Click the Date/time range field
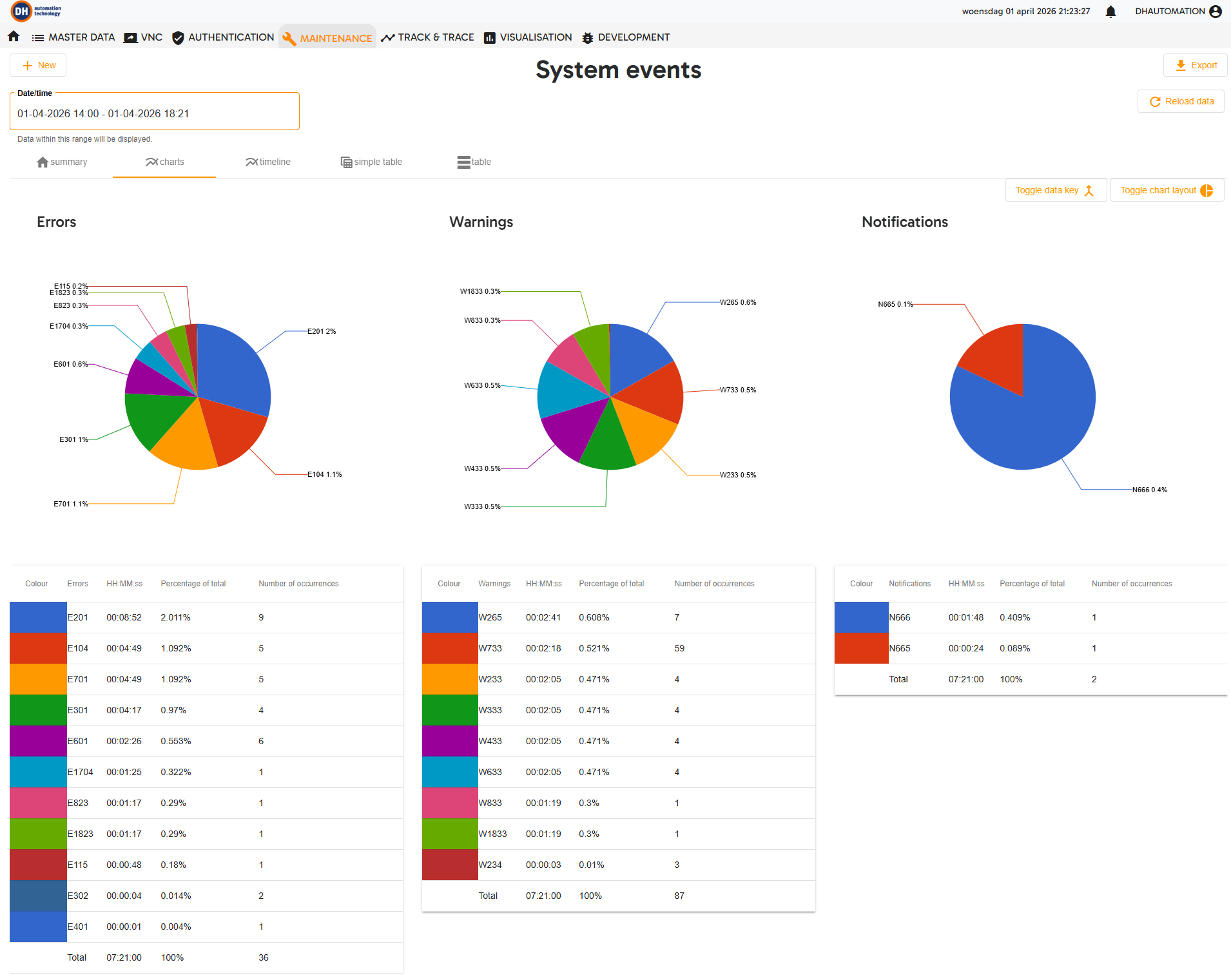This screenshot has height=980, width=1231. 155,113
